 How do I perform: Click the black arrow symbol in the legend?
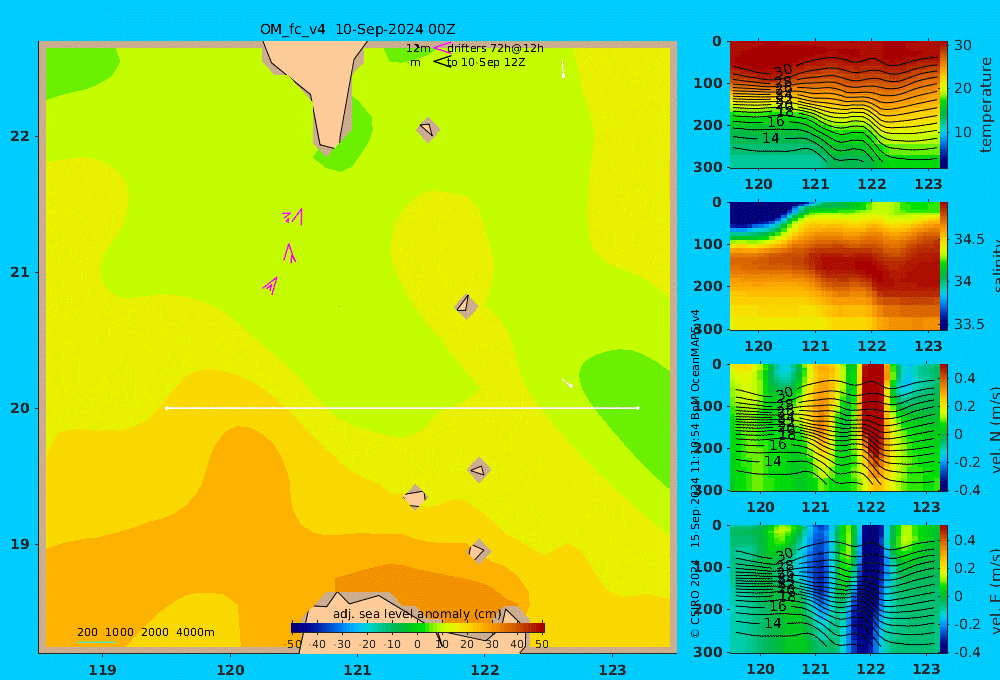tap(442, 62)
